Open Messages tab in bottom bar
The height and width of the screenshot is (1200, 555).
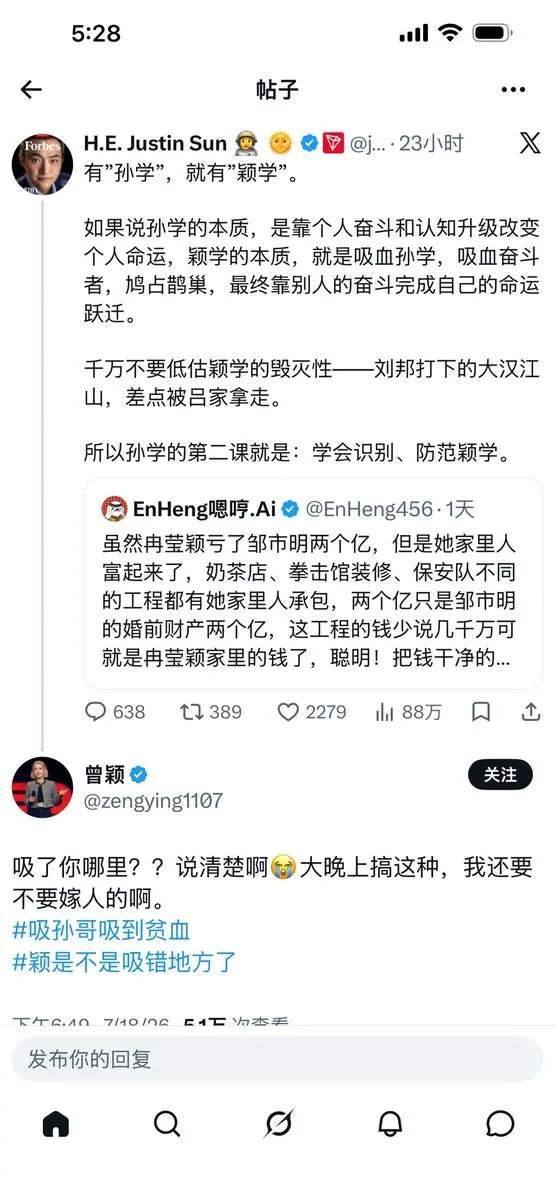coord(500,1124)
